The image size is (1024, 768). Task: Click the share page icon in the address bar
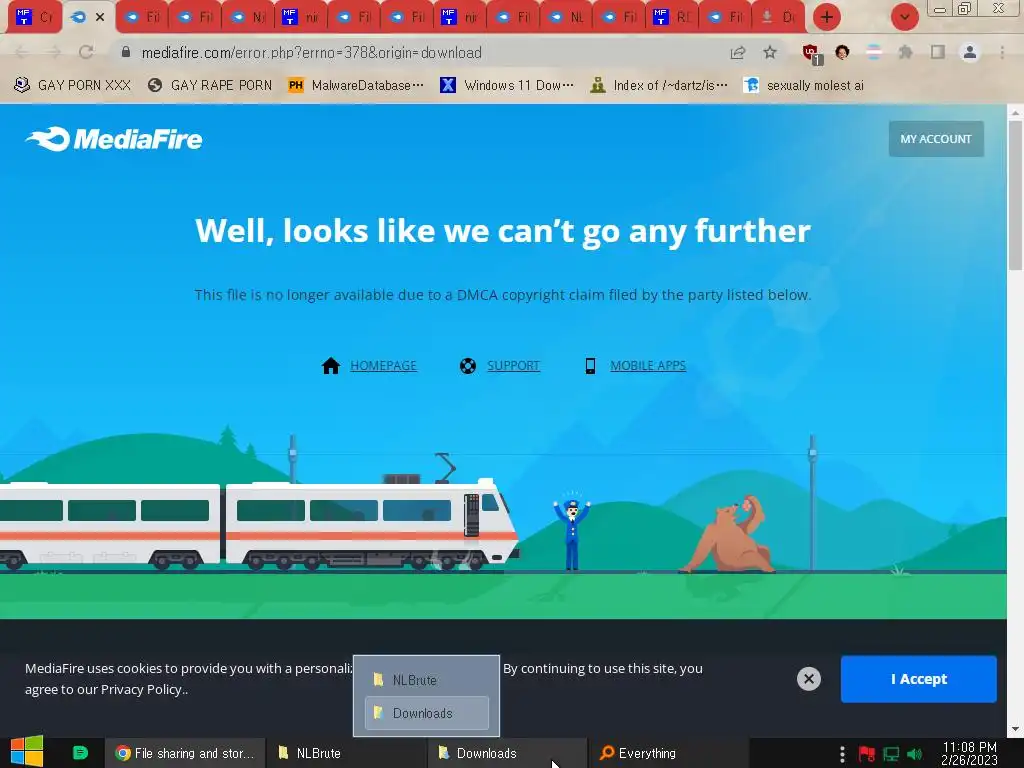[738, 52]
